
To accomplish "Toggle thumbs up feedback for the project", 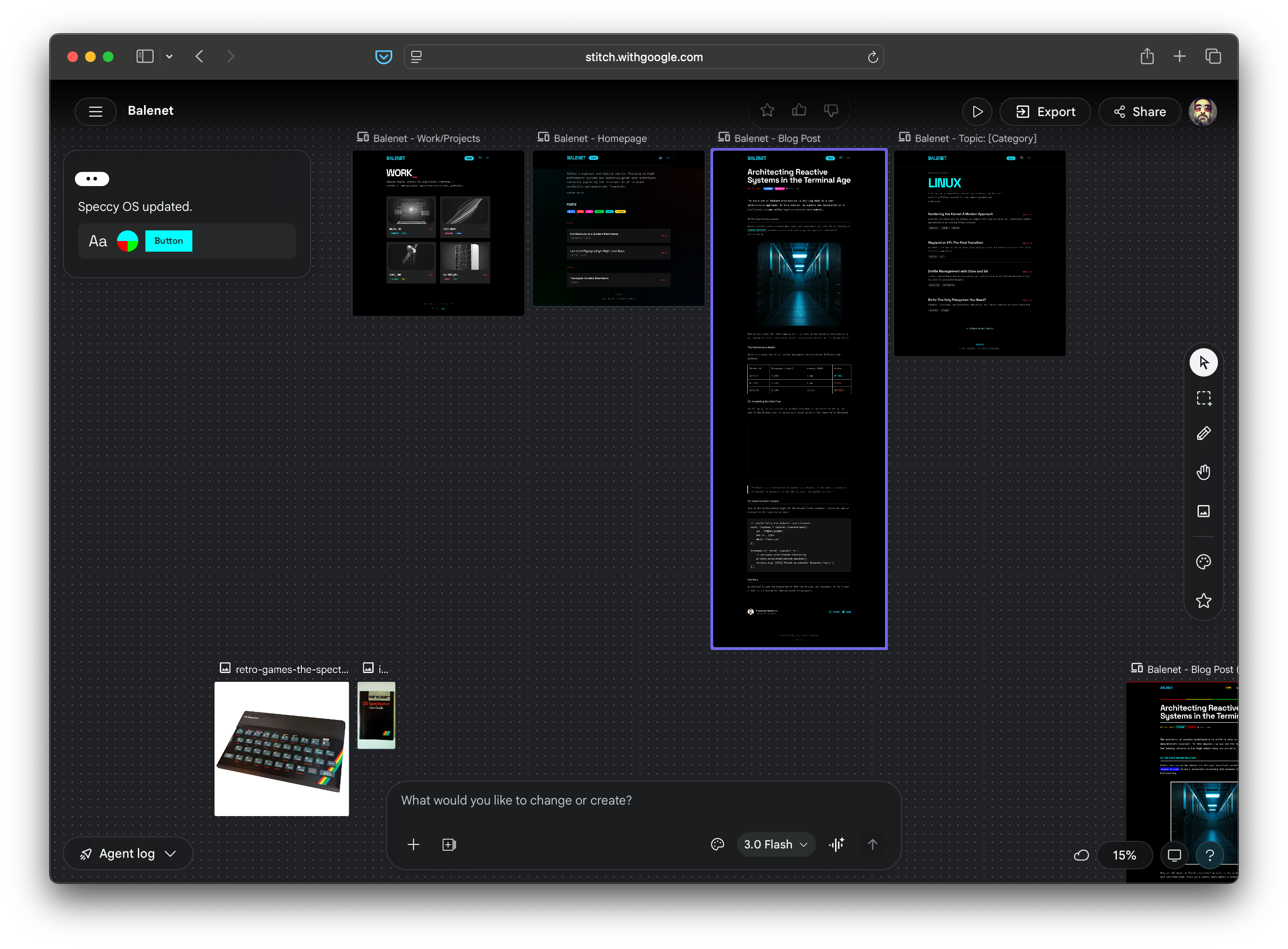I will tap(799, 110).
